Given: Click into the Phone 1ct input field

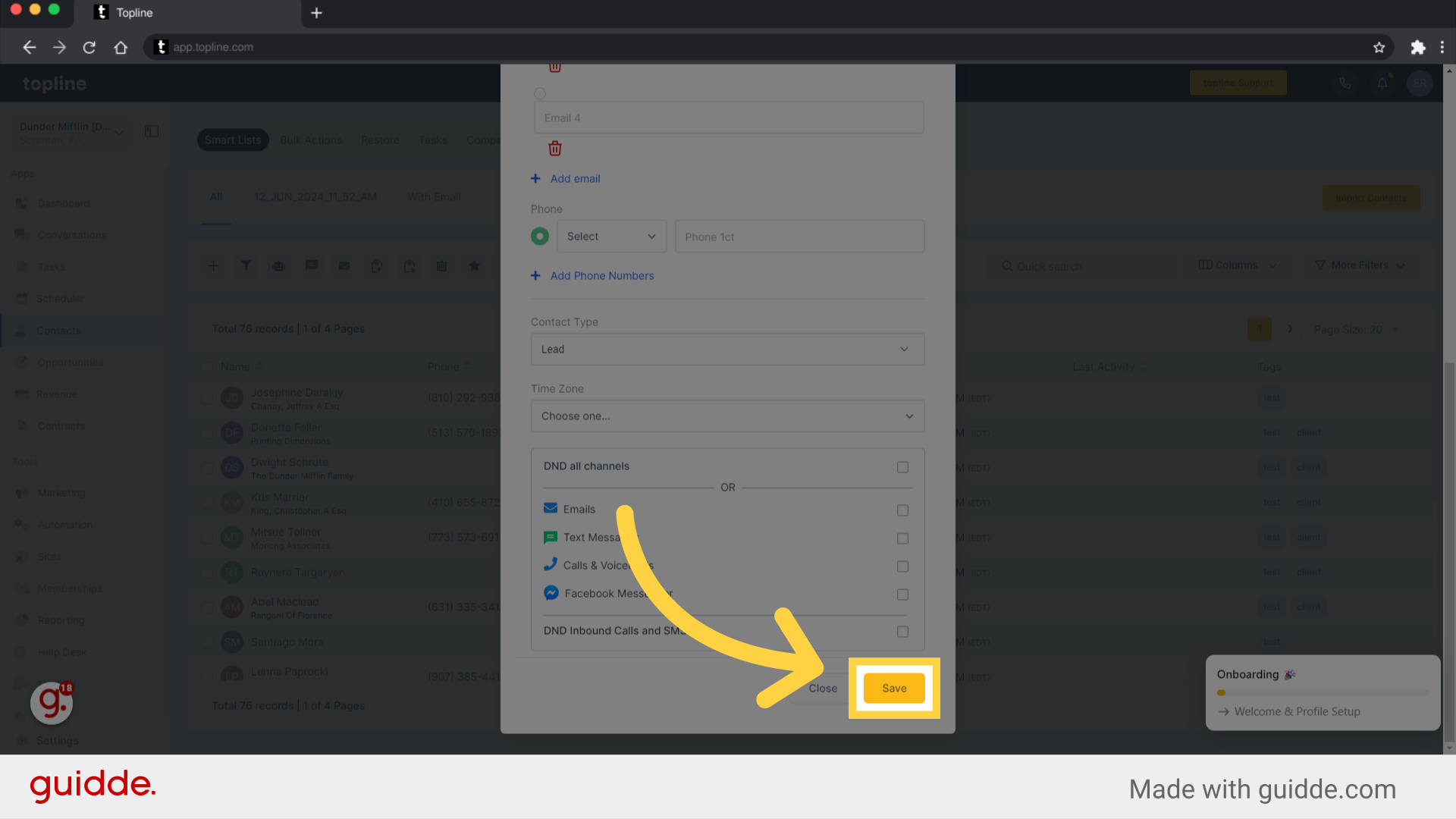Looking at the screenshot, I should pyautogui.click(x=799, y=237).
